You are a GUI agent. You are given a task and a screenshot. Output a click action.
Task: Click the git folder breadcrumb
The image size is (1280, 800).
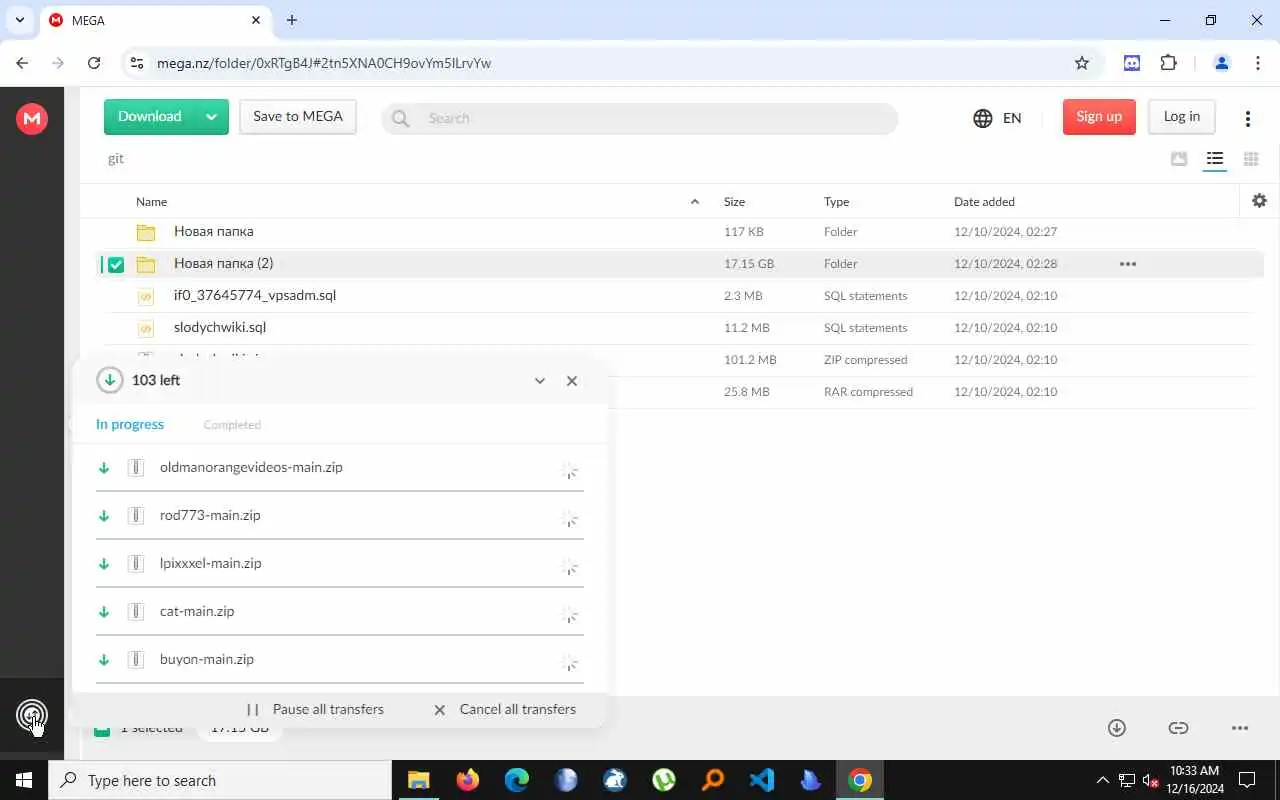116,159
